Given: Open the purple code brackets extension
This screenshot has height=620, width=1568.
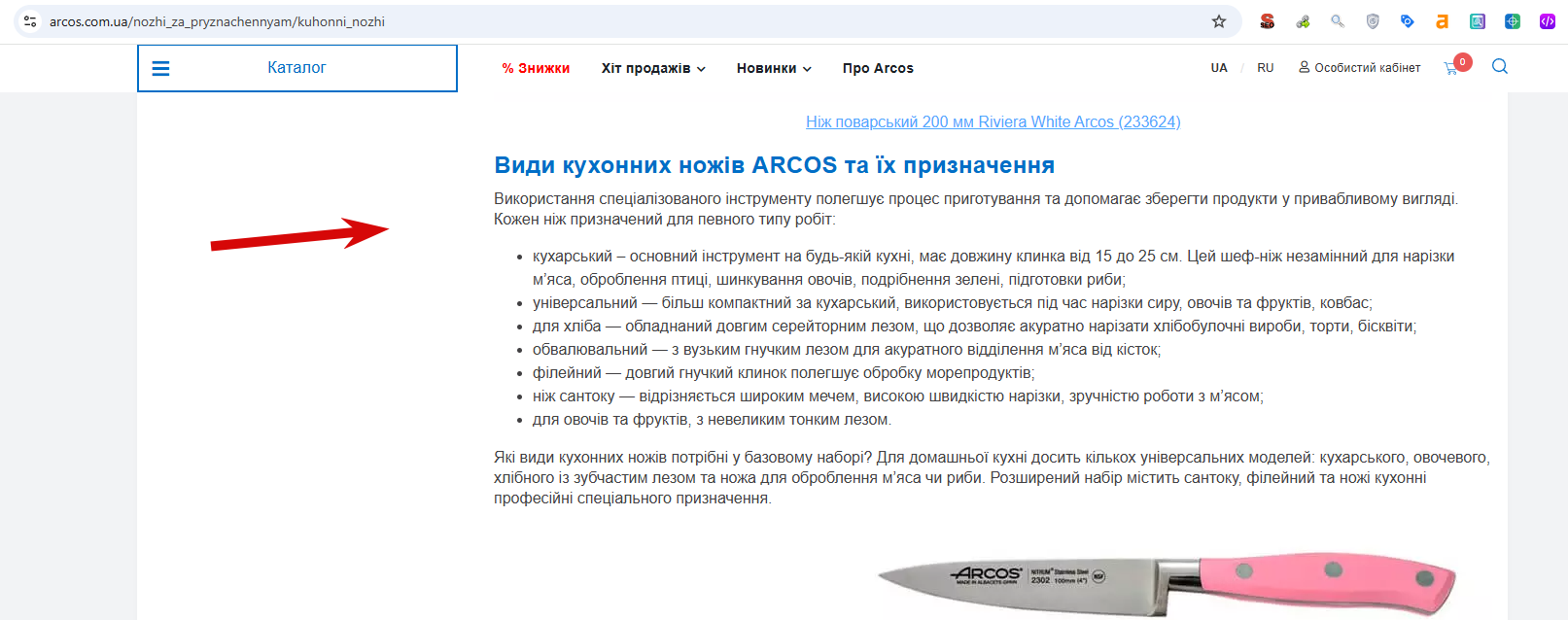Looking at the screenshot, I should 1548,21.
